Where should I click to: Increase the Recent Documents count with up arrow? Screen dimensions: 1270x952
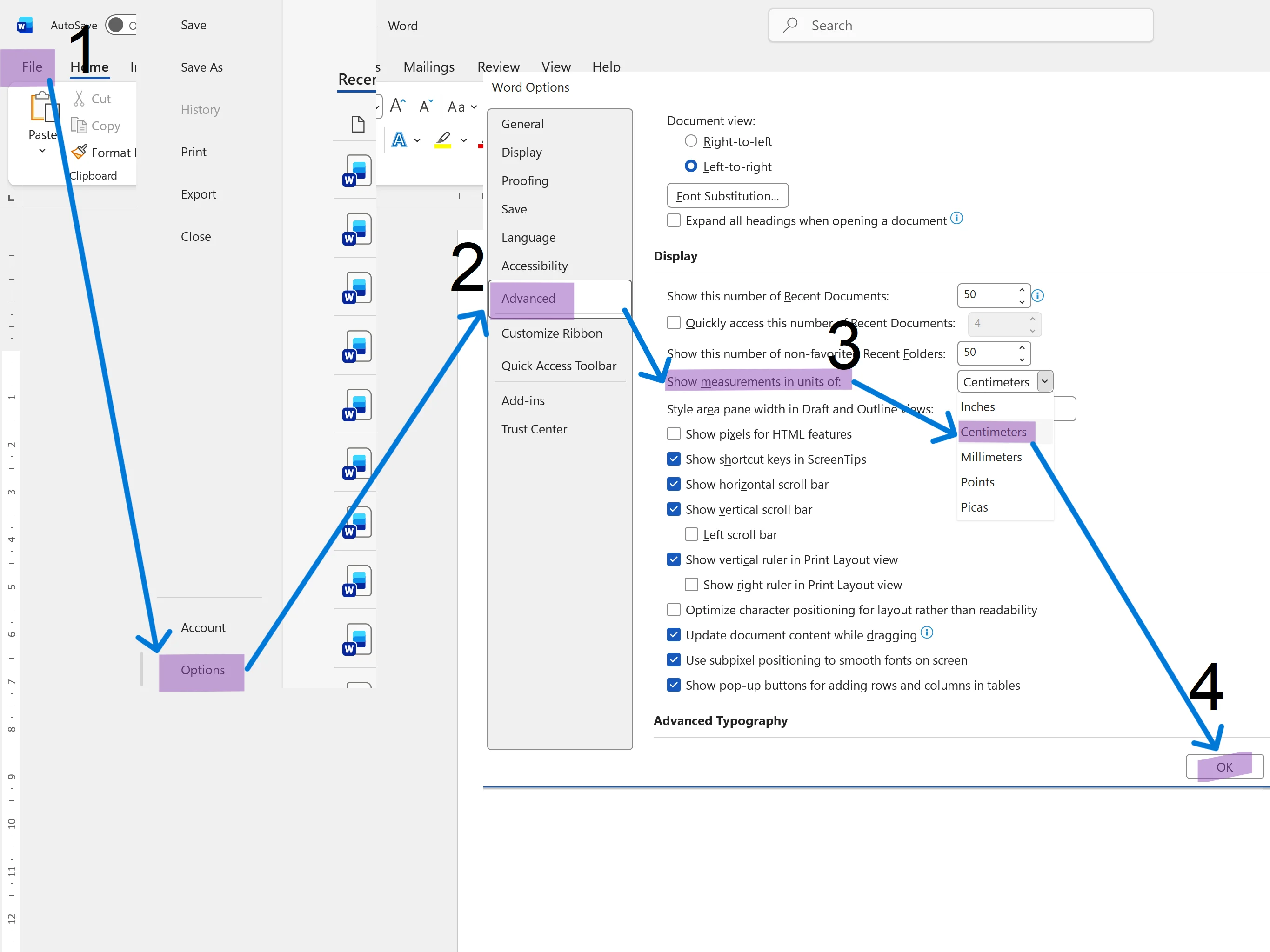(x=1022, y=290)
